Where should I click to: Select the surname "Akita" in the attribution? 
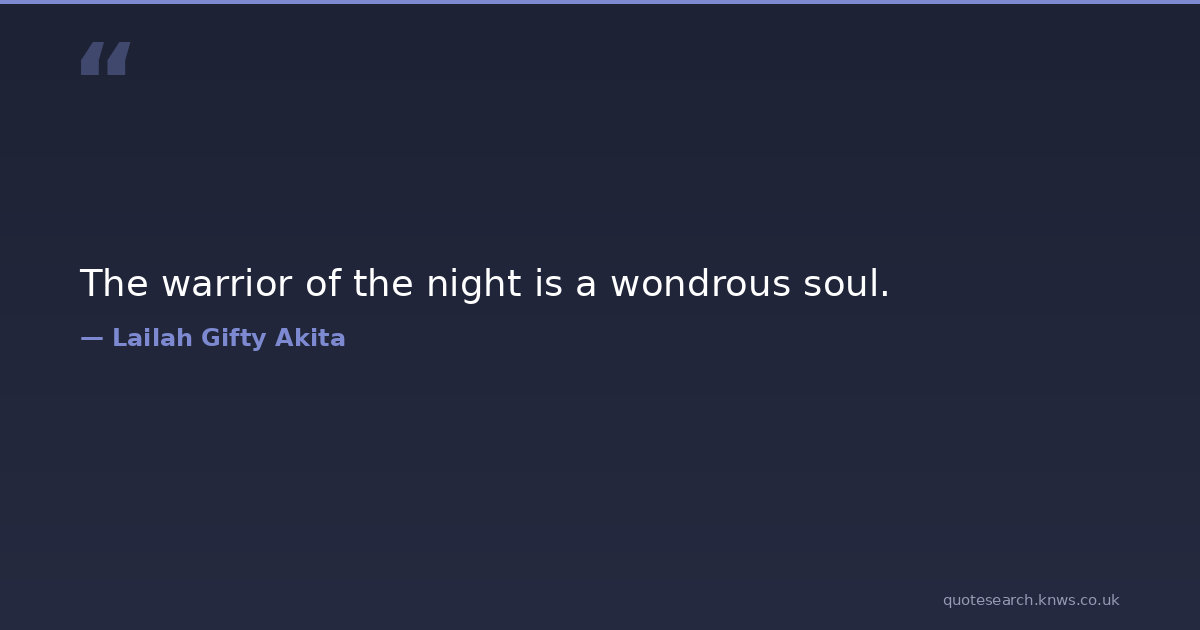(x=310, y=339)
